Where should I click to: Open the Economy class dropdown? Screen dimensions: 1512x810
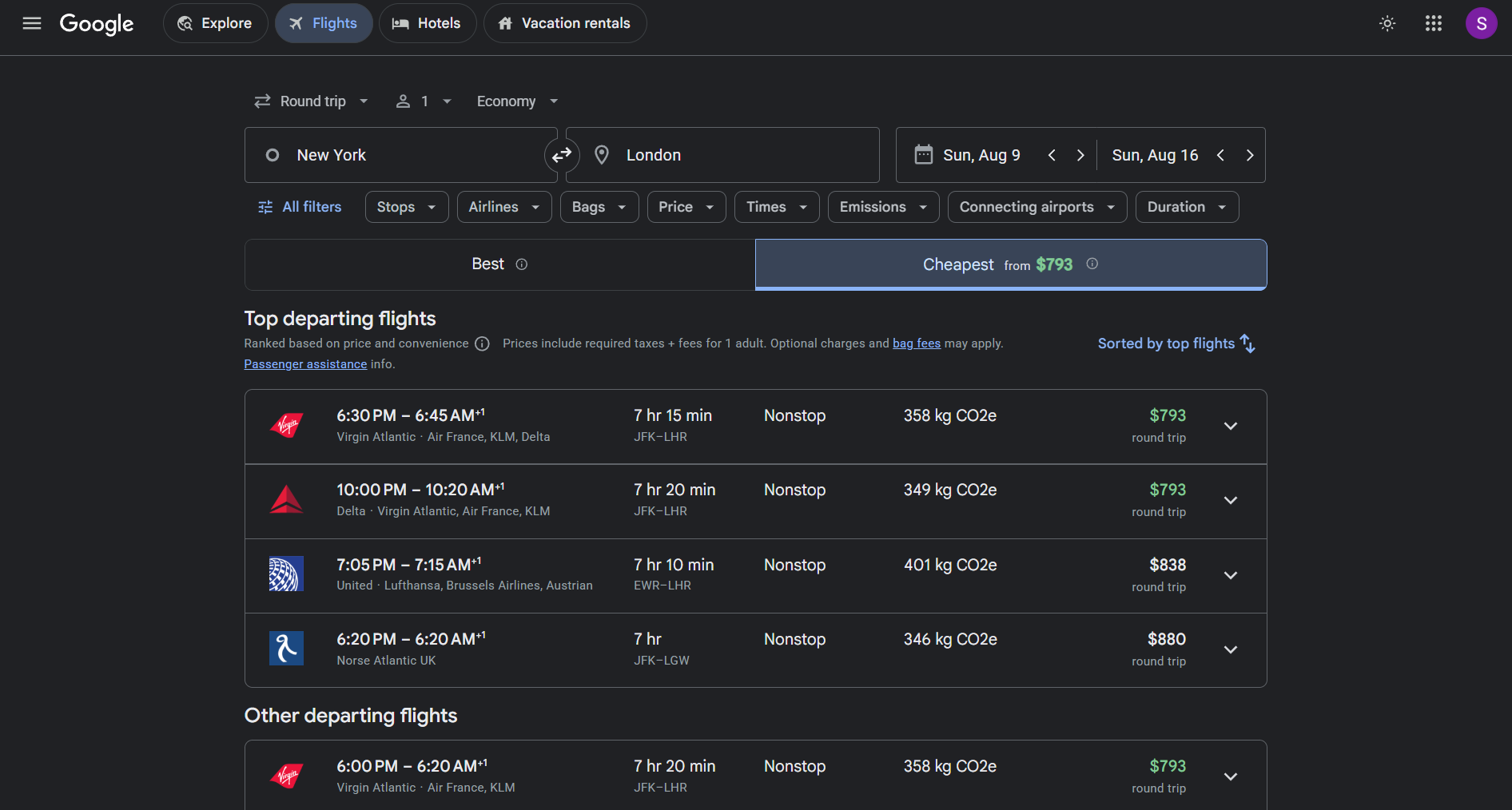click(517, 101)
